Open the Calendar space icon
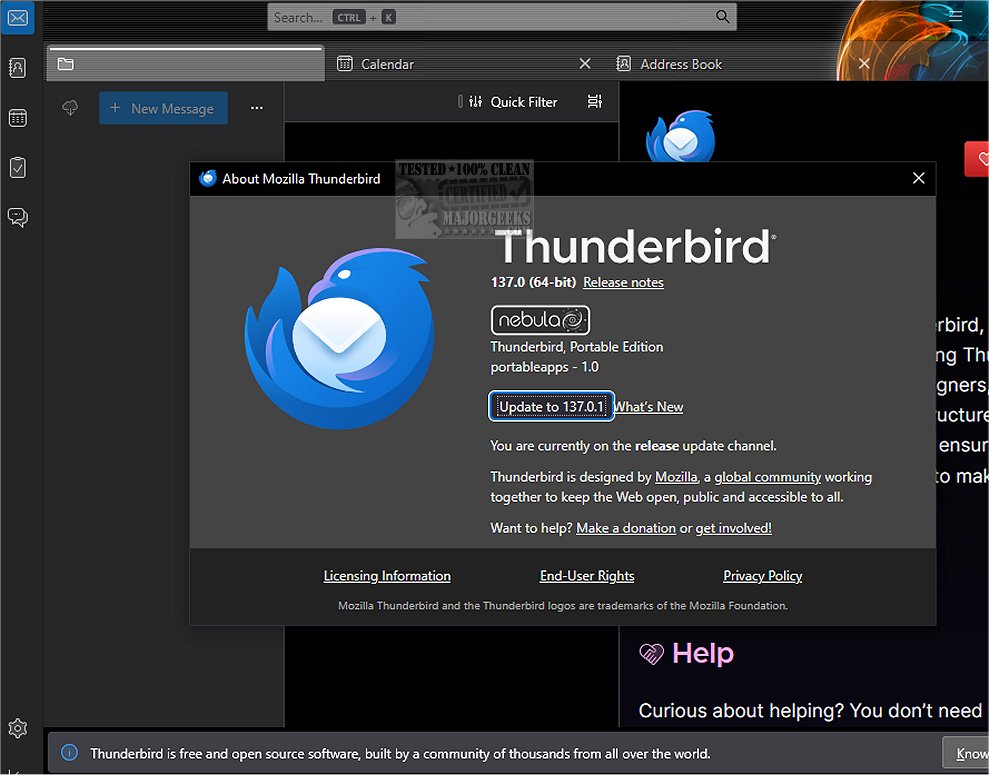 18,118
